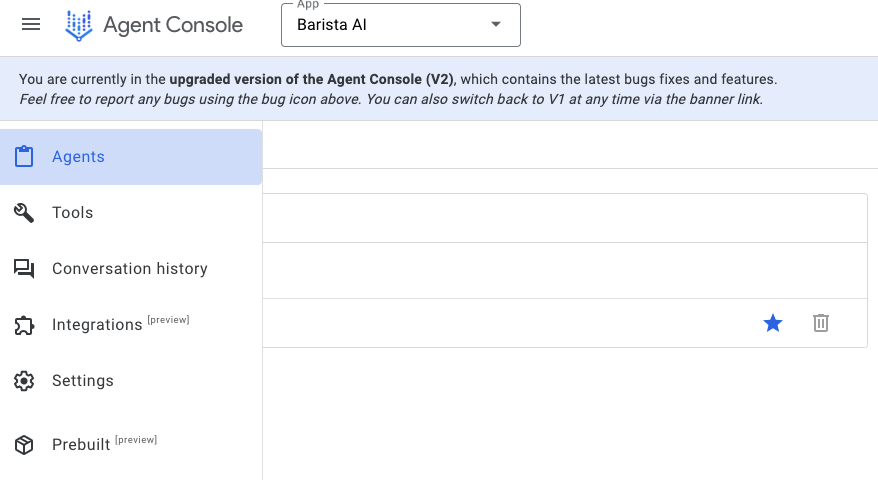Click the Tools label in the sidebar

pos(73,213)
